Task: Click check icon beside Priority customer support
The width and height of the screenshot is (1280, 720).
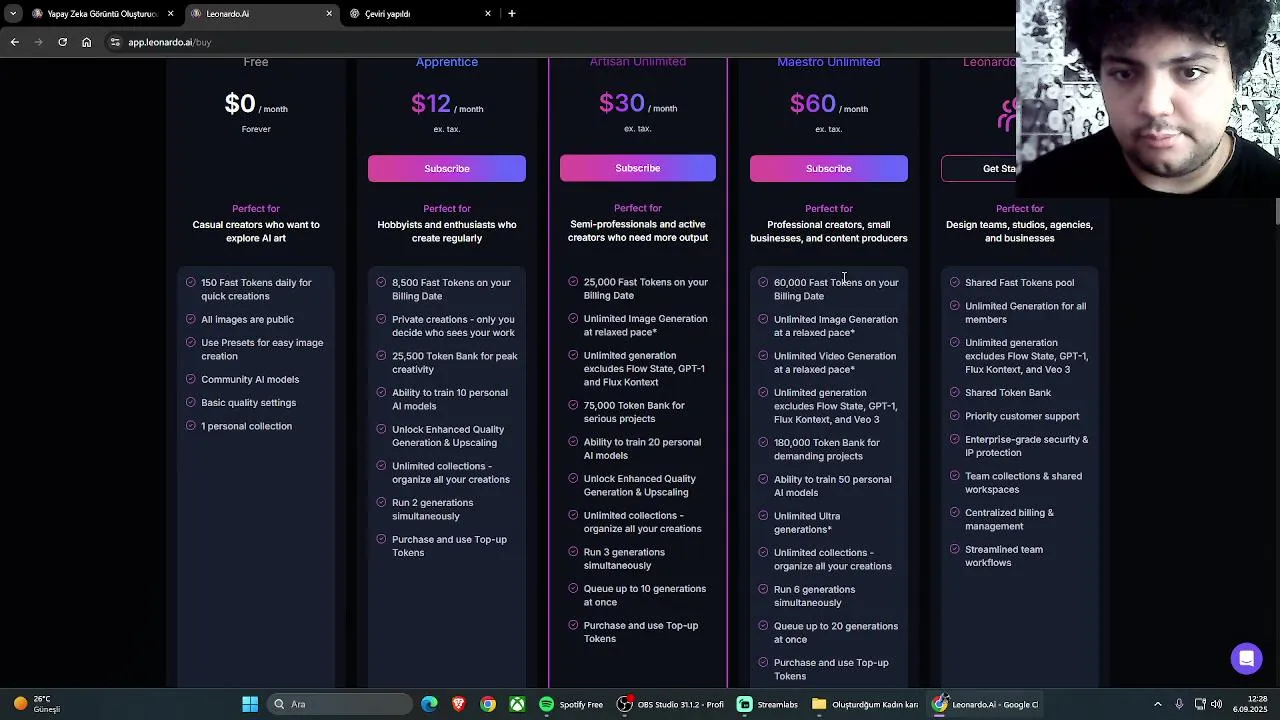Action: pos(954,416)
